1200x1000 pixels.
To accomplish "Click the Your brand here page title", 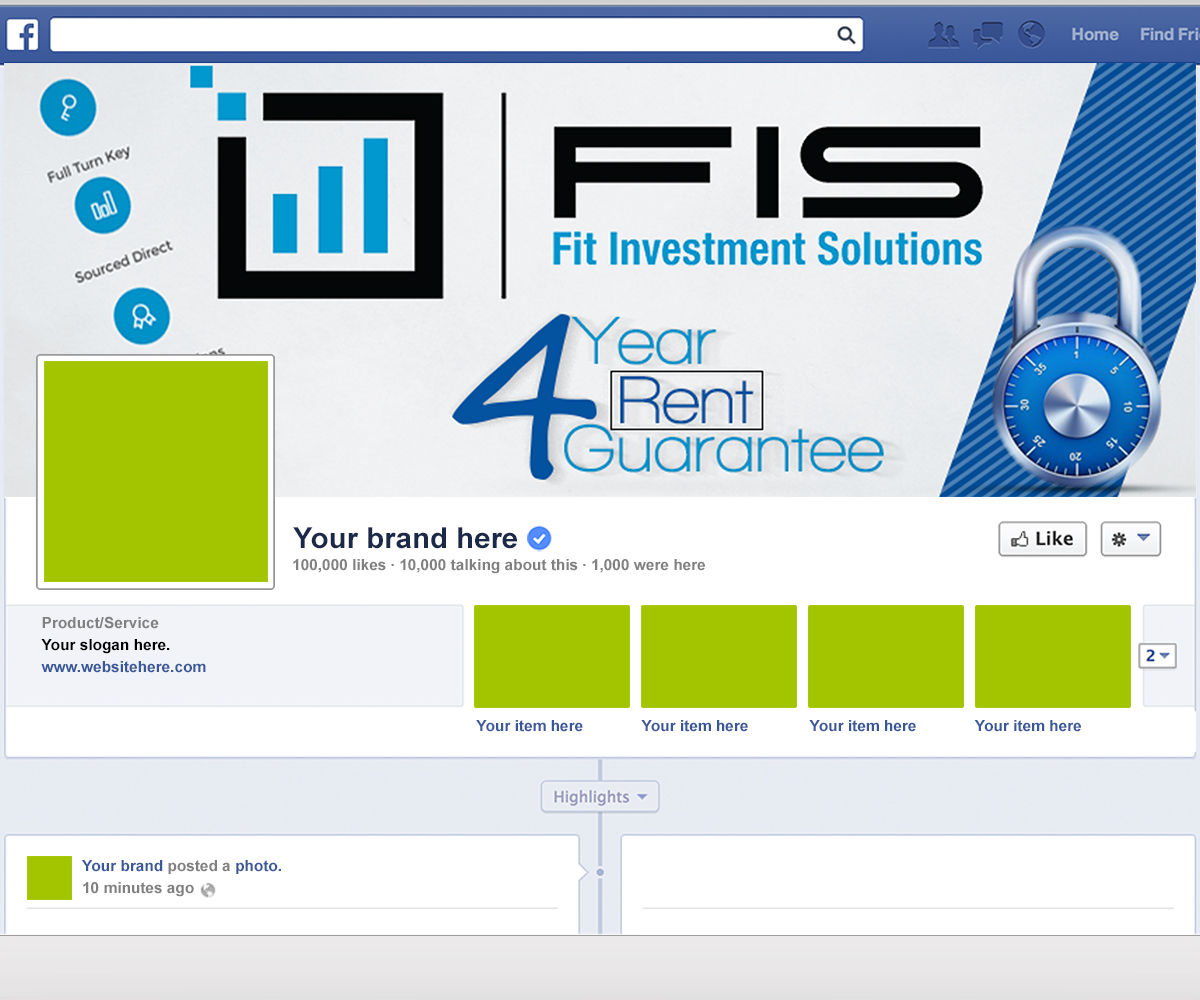I will coord(405,538).
